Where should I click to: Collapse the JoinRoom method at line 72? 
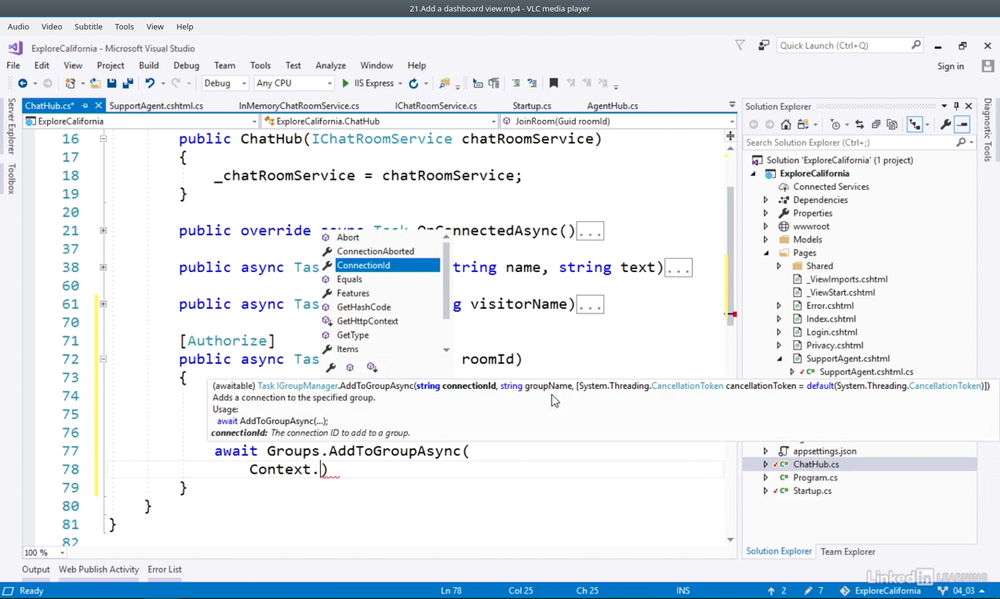(x=103, y=359)
